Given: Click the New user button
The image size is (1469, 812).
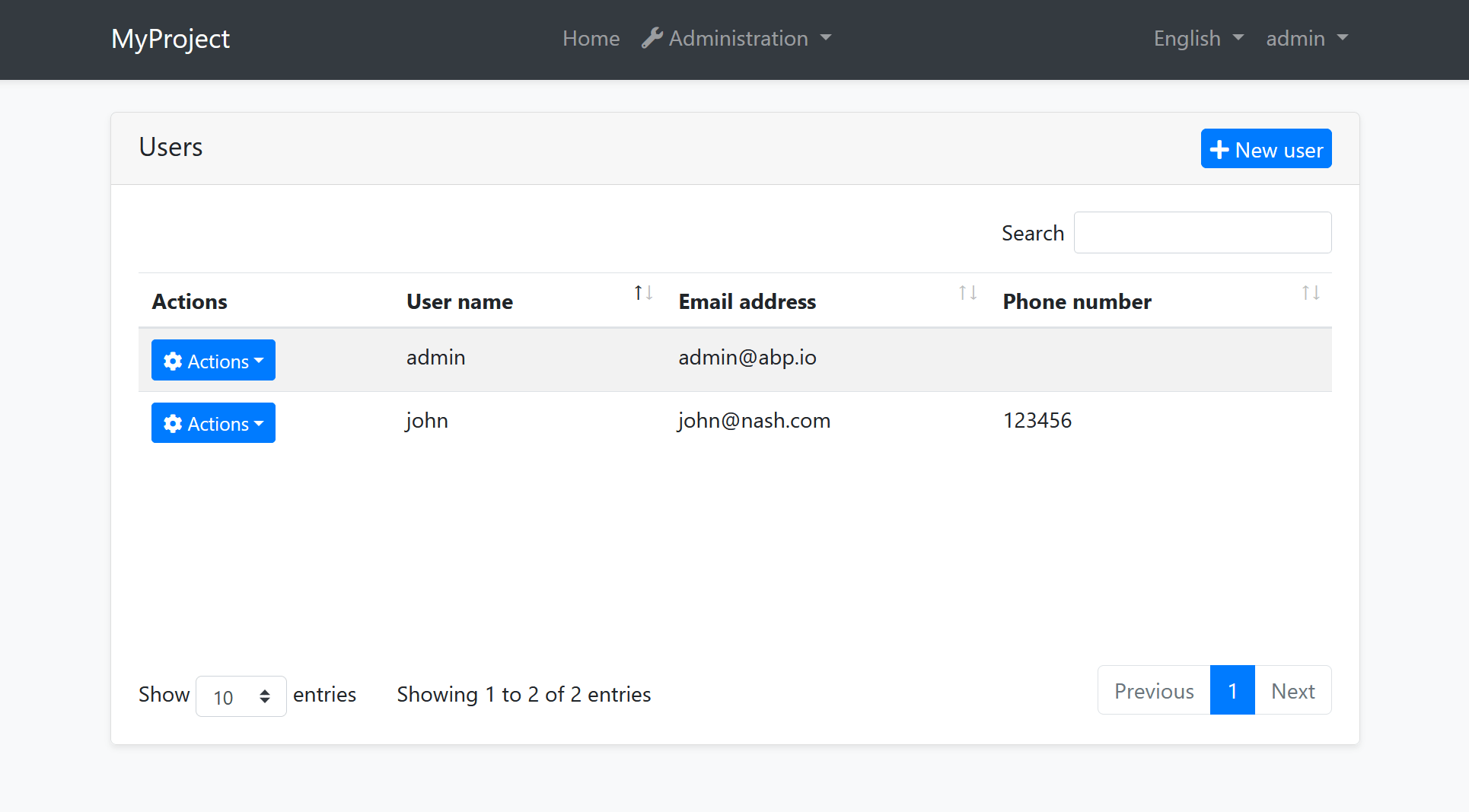Looking at the screenshot, I should (1266, 149).
